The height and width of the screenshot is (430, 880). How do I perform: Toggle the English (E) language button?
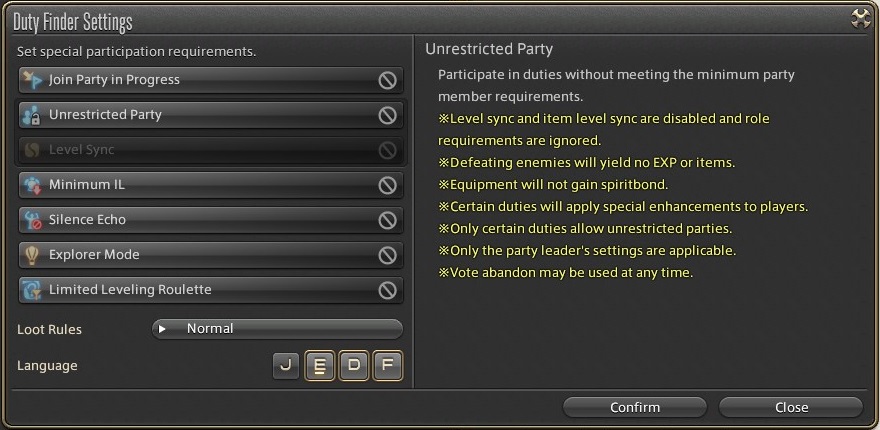(320, 366)
